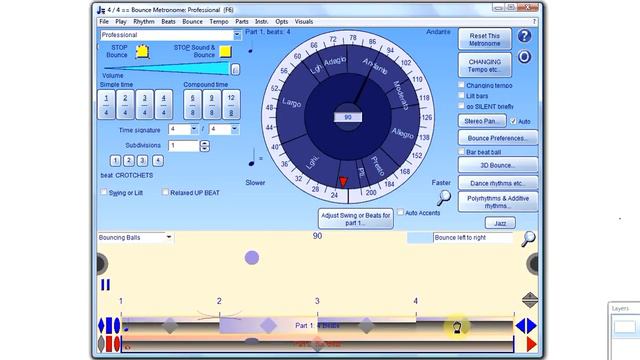Click the grey up-down diamond control
This screenshot has height=360, width=640.
(530, 300)
